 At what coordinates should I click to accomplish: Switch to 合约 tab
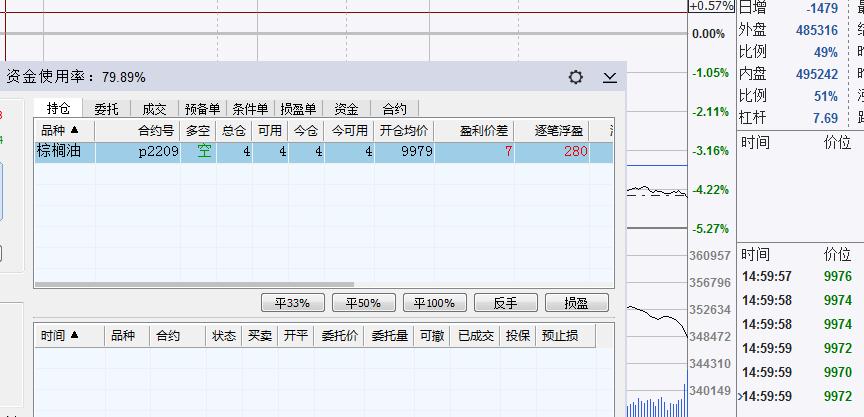point(395,109)
